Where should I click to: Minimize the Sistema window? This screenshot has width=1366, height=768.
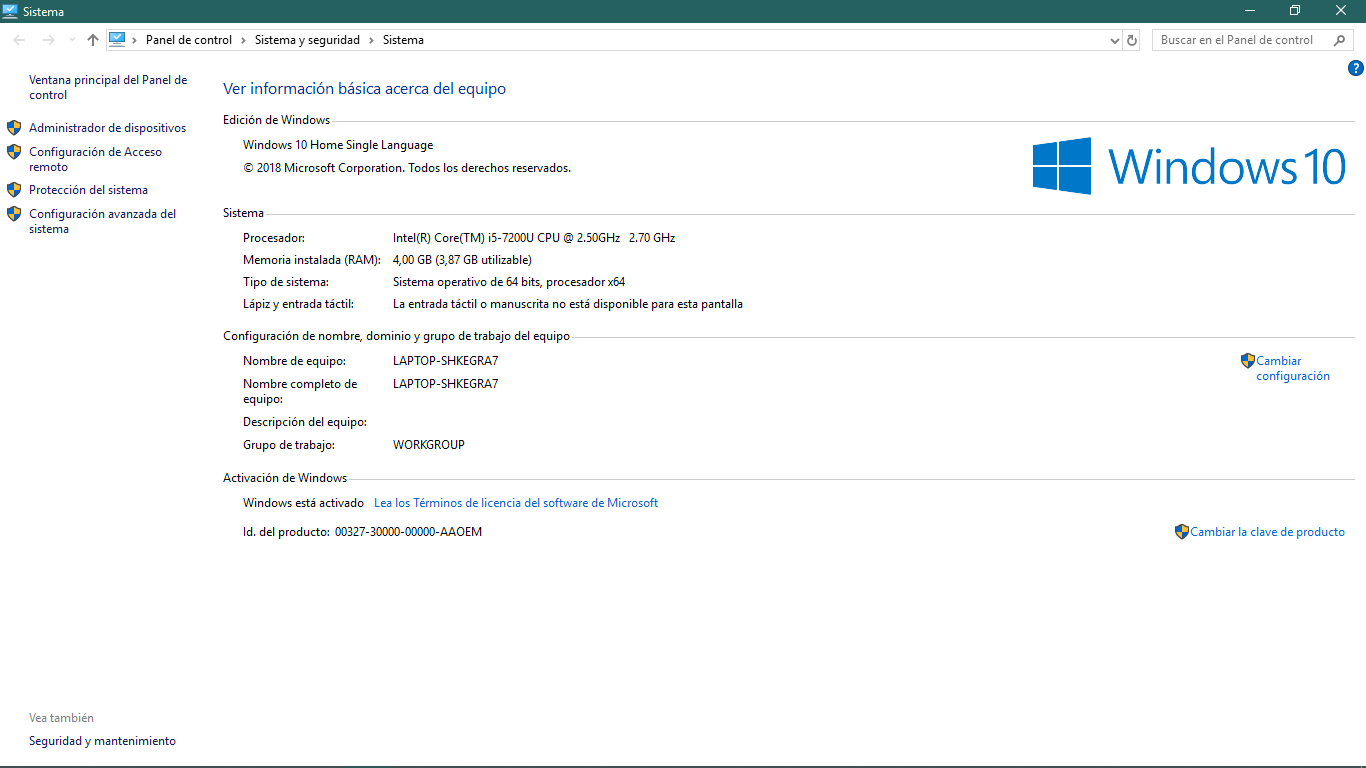(x=1250, y=11)
